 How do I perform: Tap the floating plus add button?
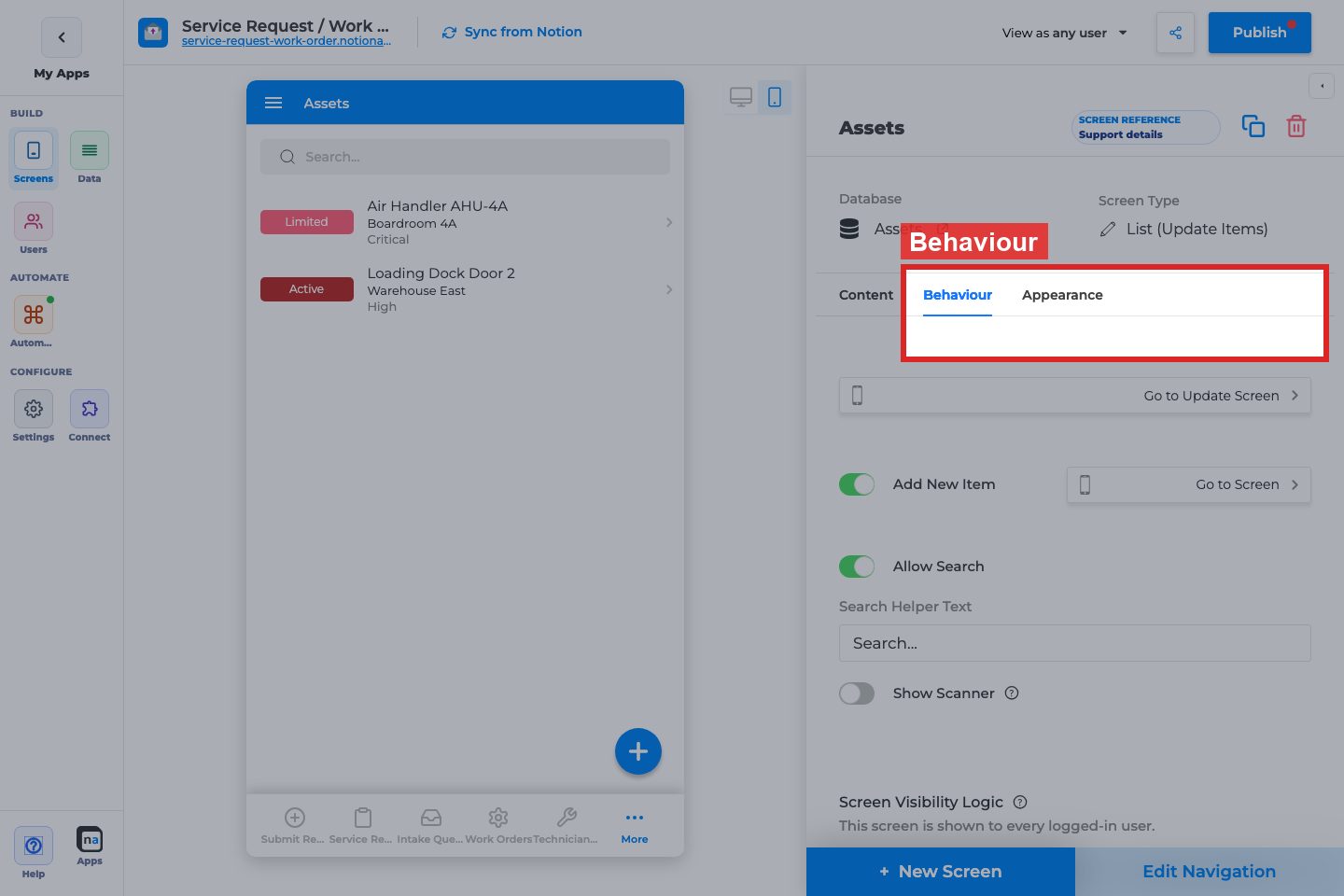638,751
